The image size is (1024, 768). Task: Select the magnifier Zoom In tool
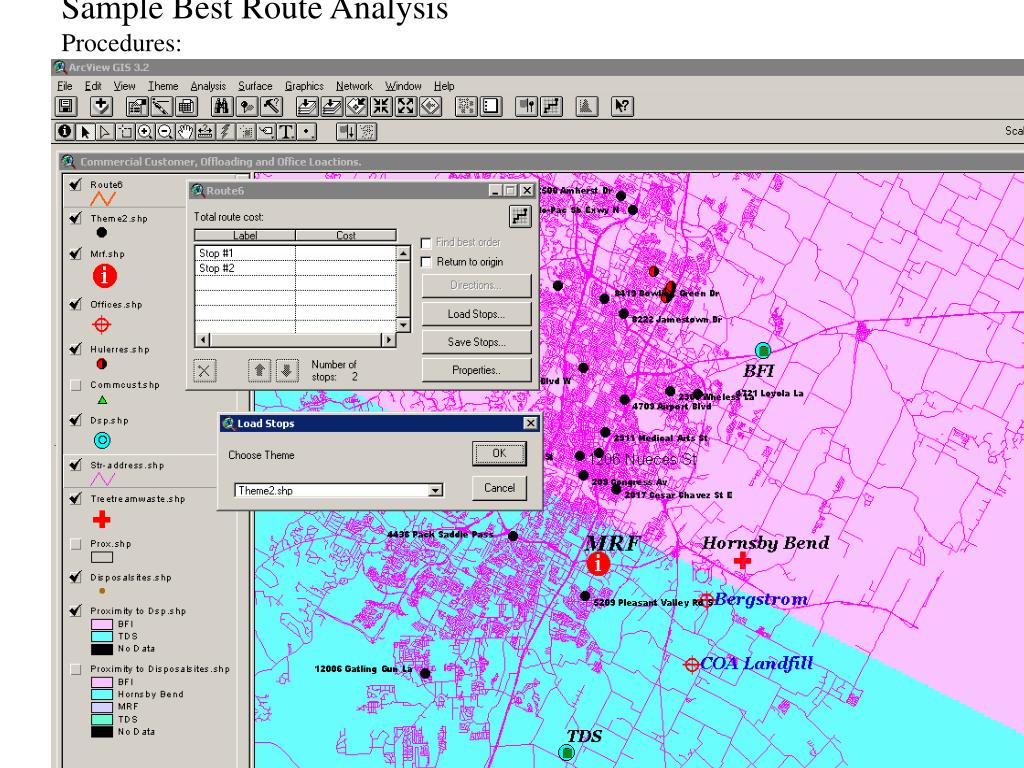tap(145, 131)
